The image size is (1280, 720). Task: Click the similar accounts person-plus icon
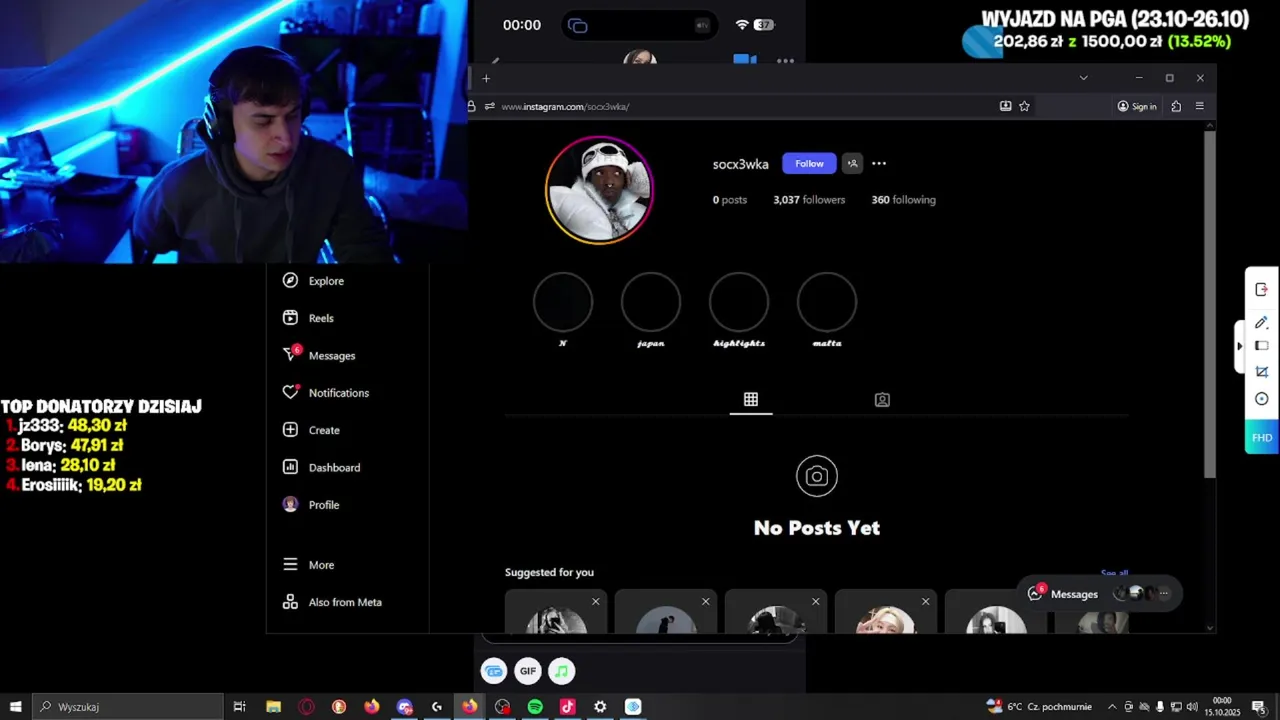point(852,164)
